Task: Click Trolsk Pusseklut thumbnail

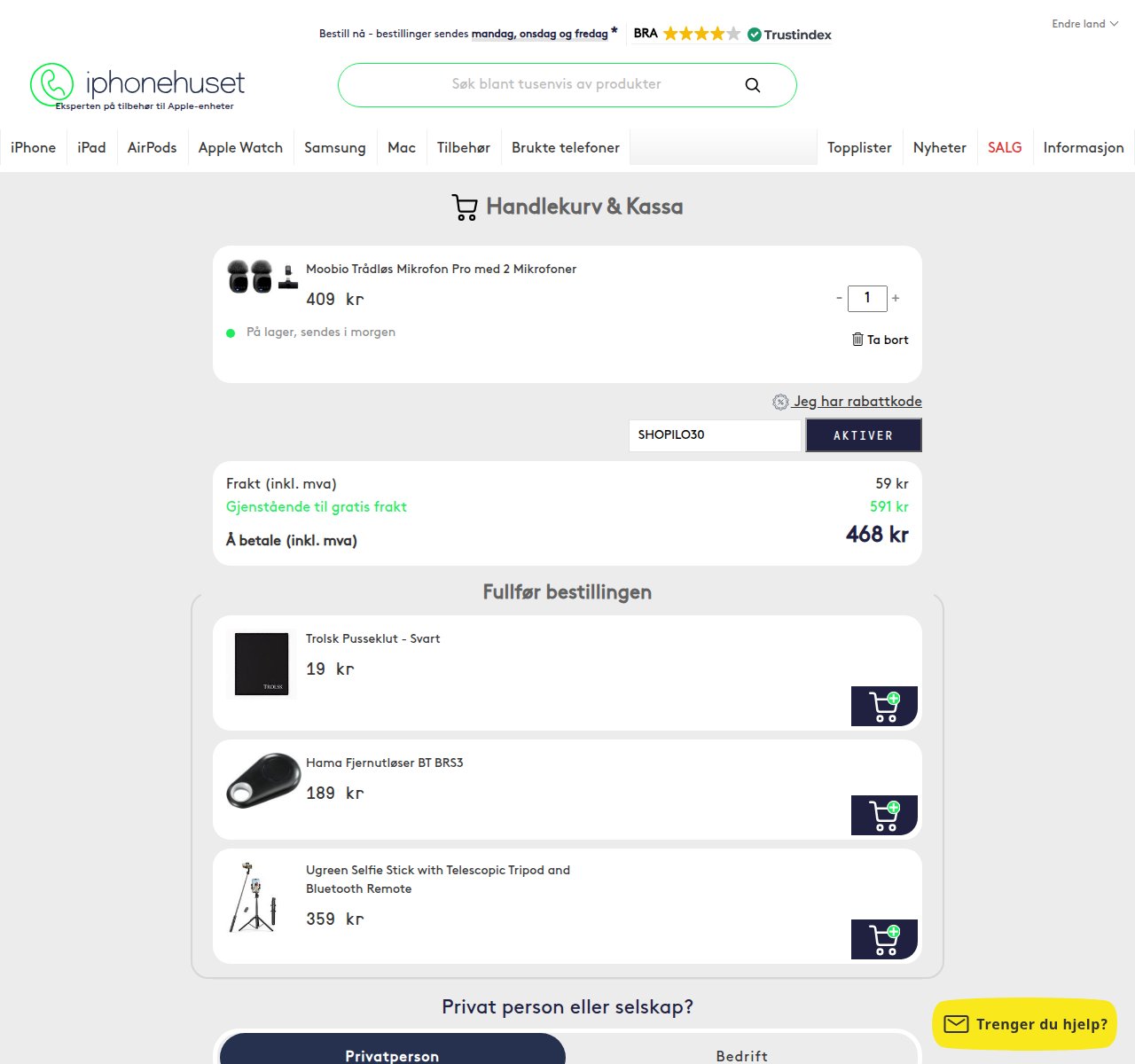Action: tap(262, 664)
